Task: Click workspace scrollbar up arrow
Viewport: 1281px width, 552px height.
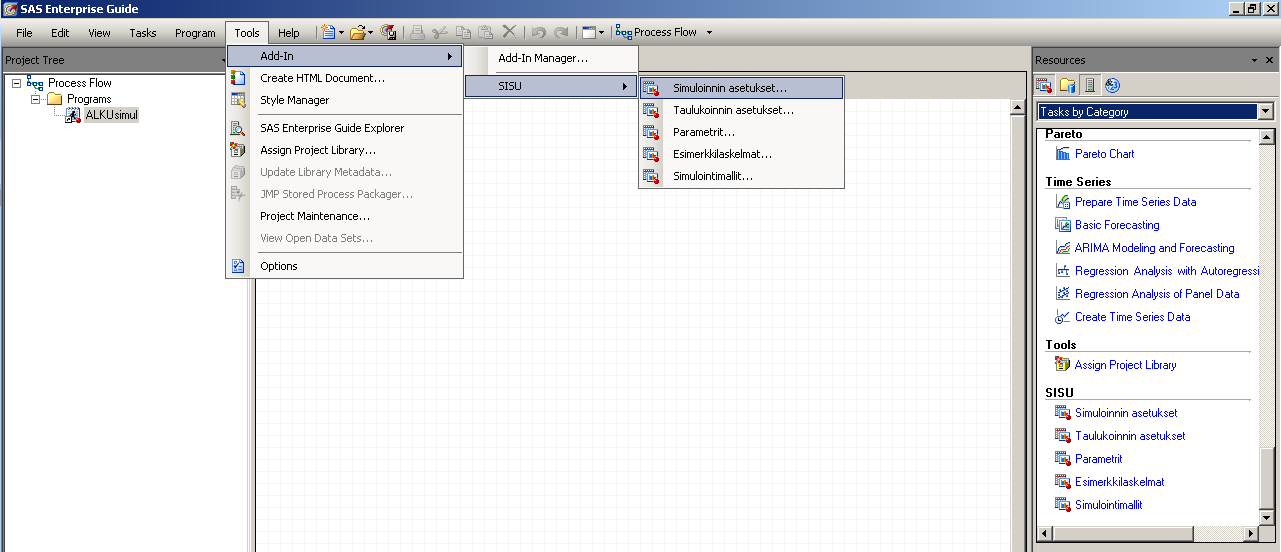Action: coord(1018,107)
